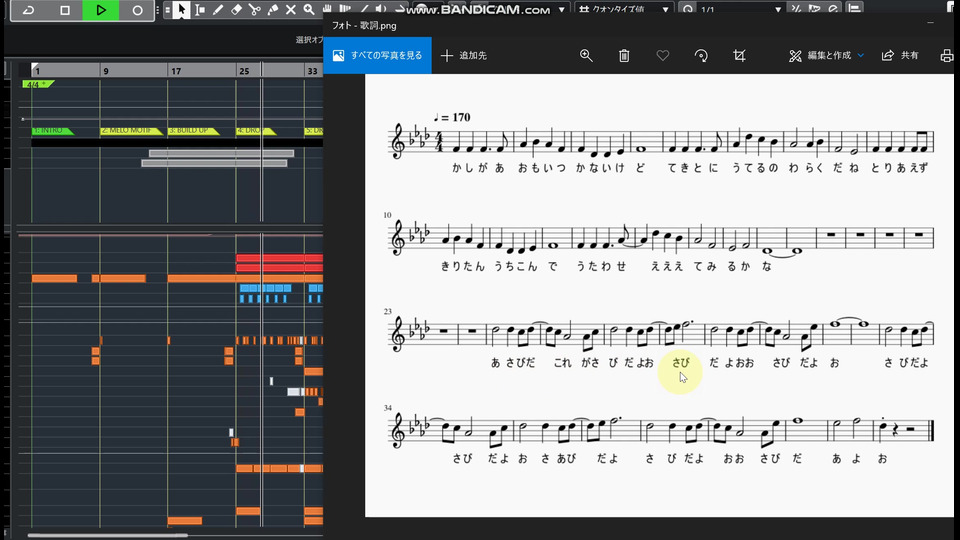Click the 4/4 time signature marker

37,84
